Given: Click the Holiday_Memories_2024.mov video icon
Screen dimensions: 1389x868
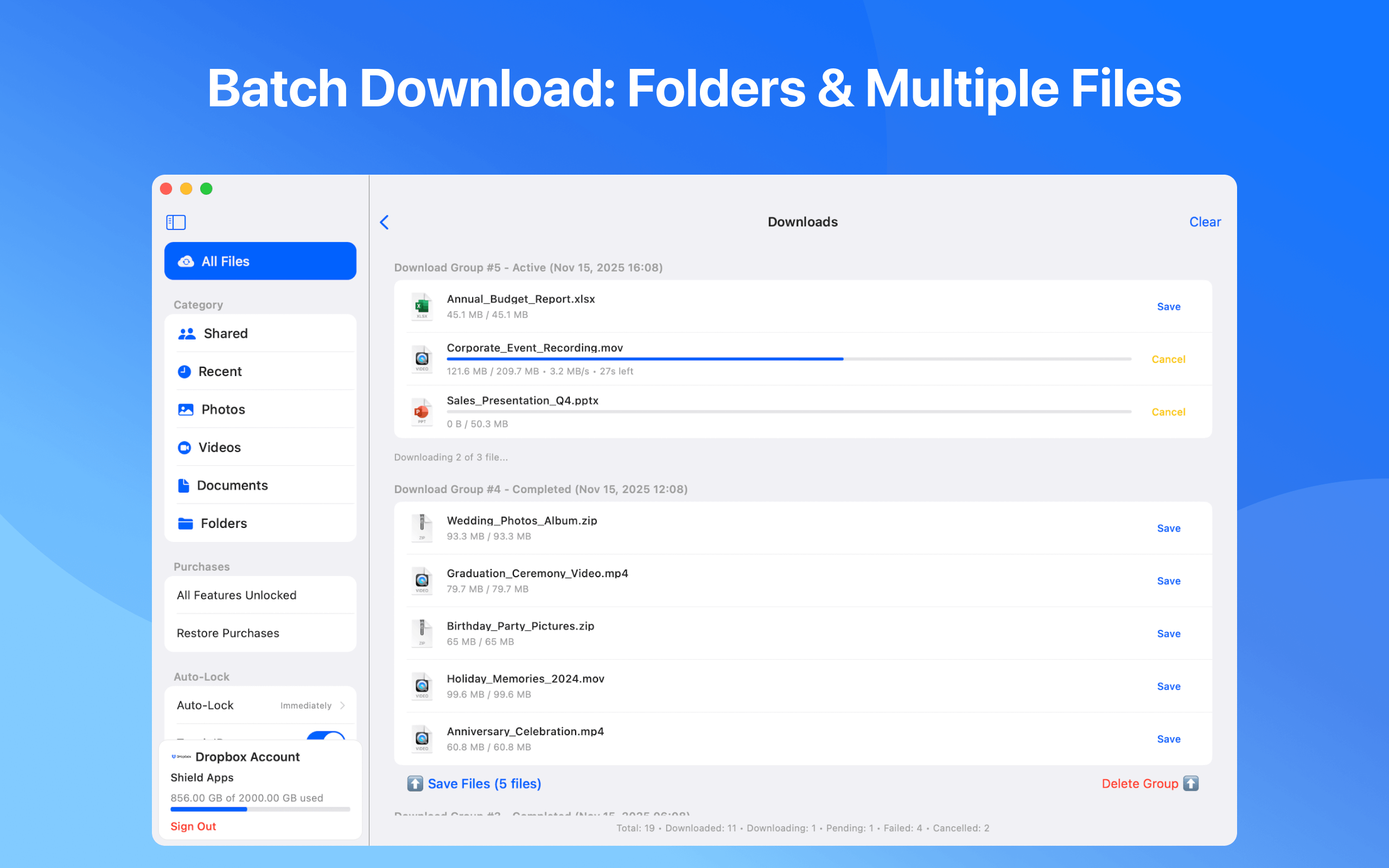Looking at the screenshot, I should (x=422, y=687).
